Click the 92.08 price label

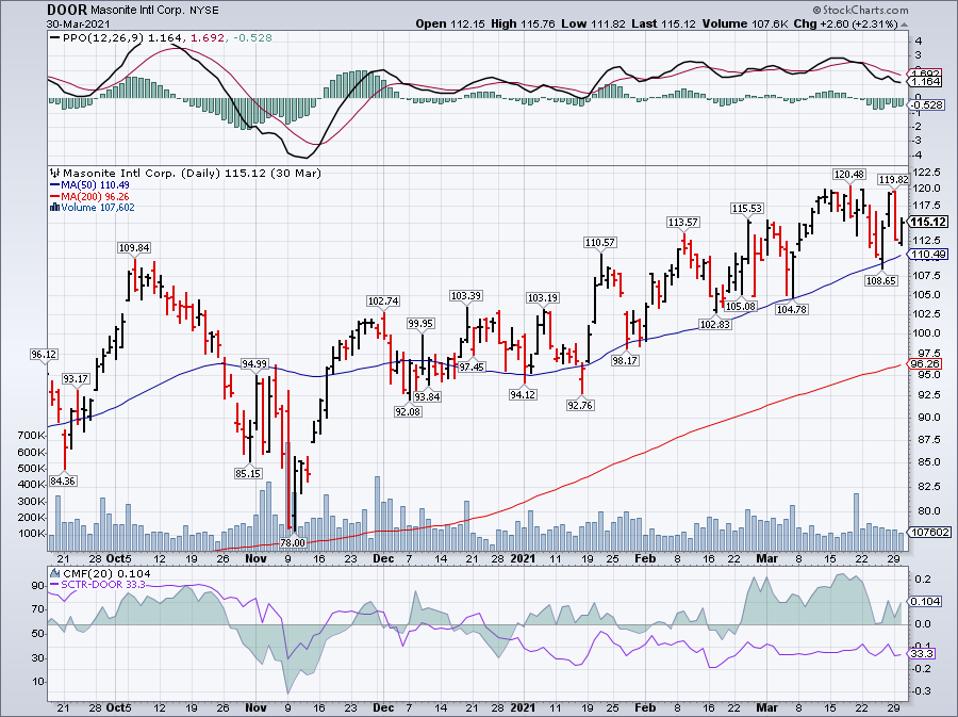coord(408,412)
